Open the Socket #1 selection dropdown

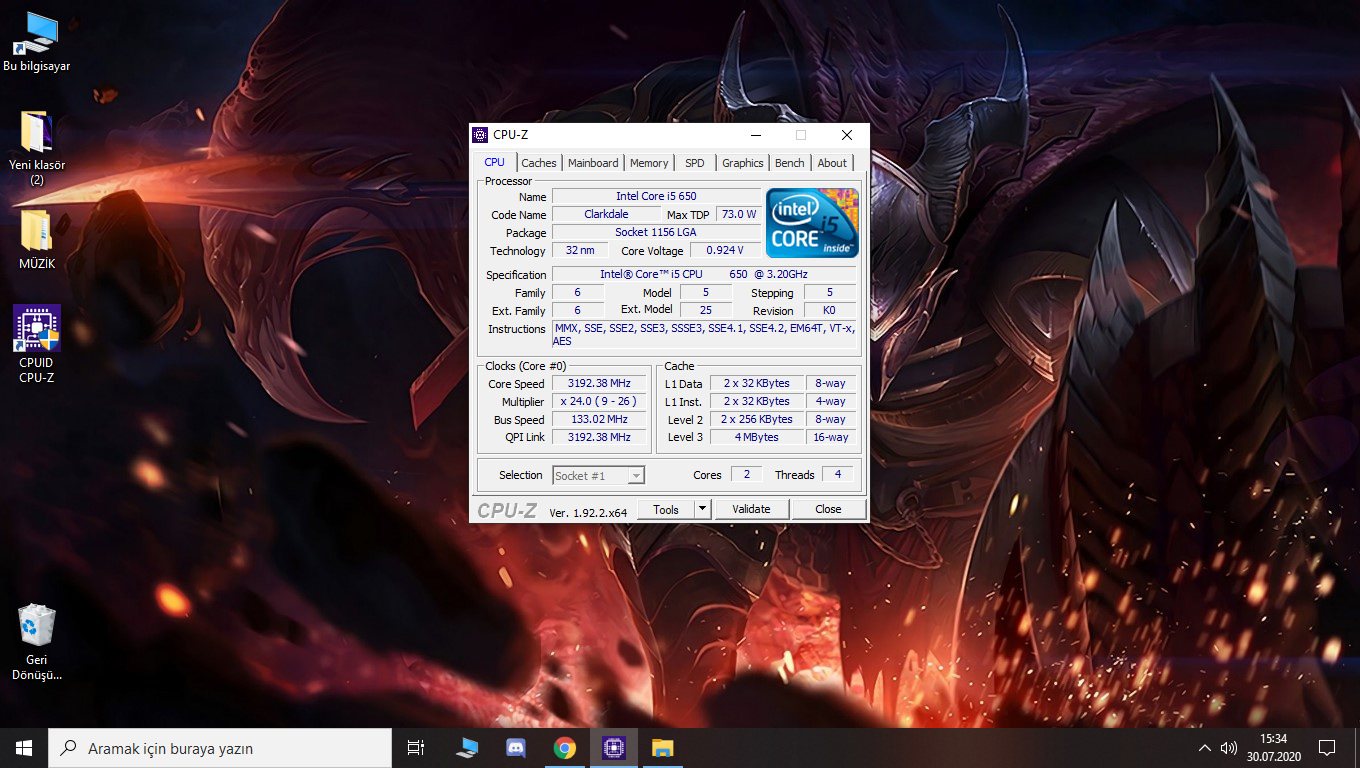pyautogui.click(x=599, y=476)
